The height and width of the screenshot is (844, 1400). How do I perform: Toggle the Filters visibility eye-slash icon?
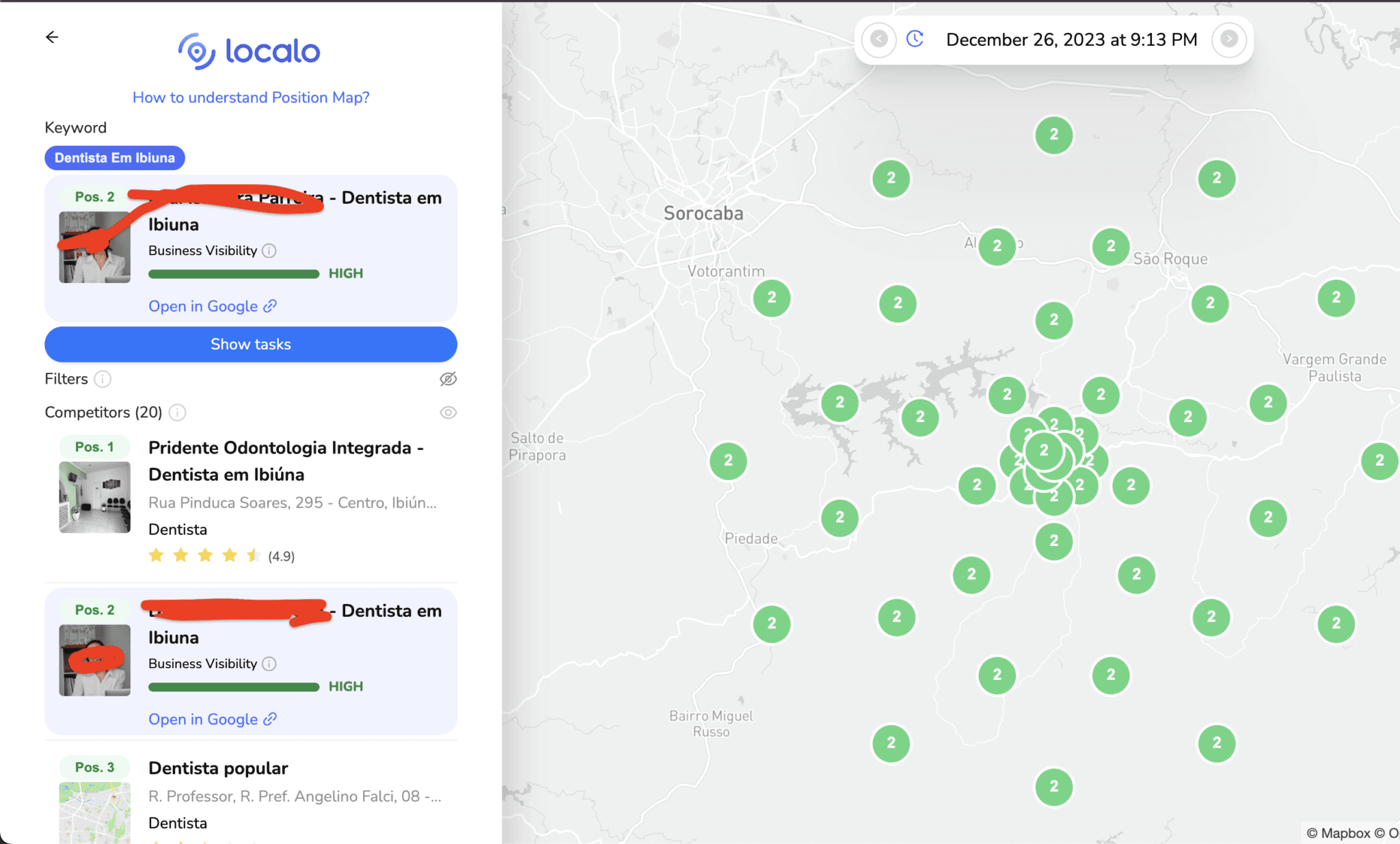click(448, 379)
